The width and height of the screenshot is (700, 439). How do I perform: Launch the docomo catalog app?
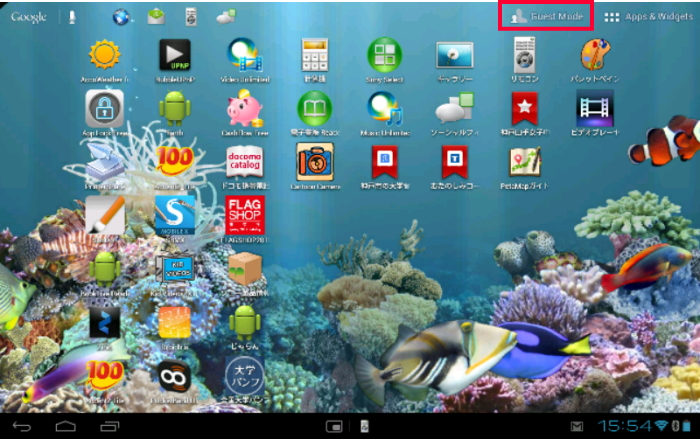243,160
